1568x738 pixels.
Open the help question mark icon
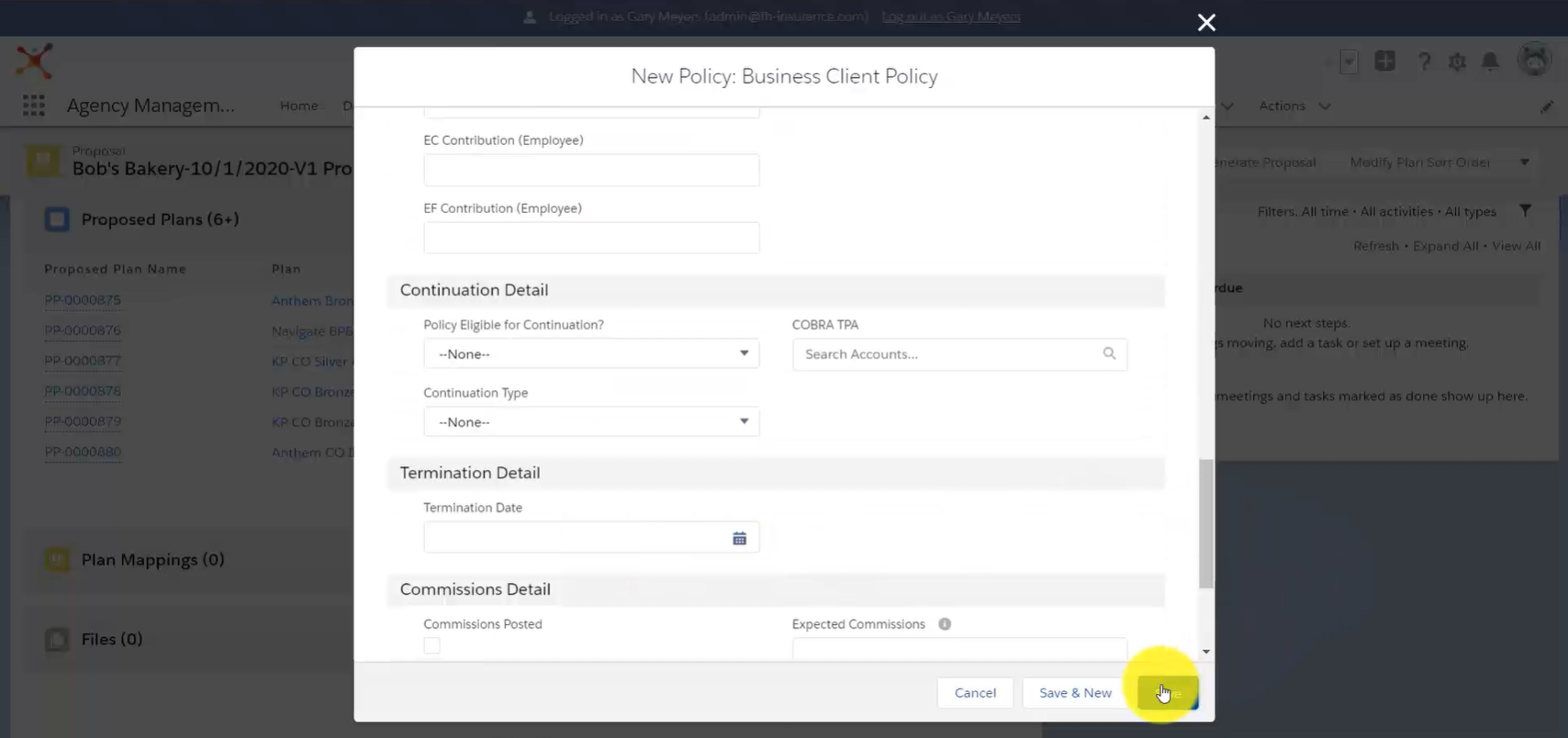(1424, 61)
